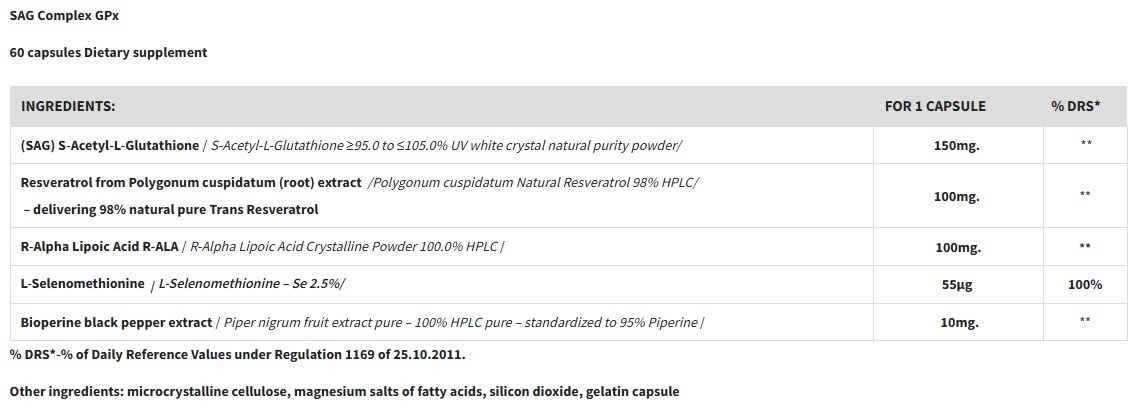The height and width of the screenshot is (411, 1142).
Task: Click the Bioperine black pepper extract name
Action: (x=116, y=322)
